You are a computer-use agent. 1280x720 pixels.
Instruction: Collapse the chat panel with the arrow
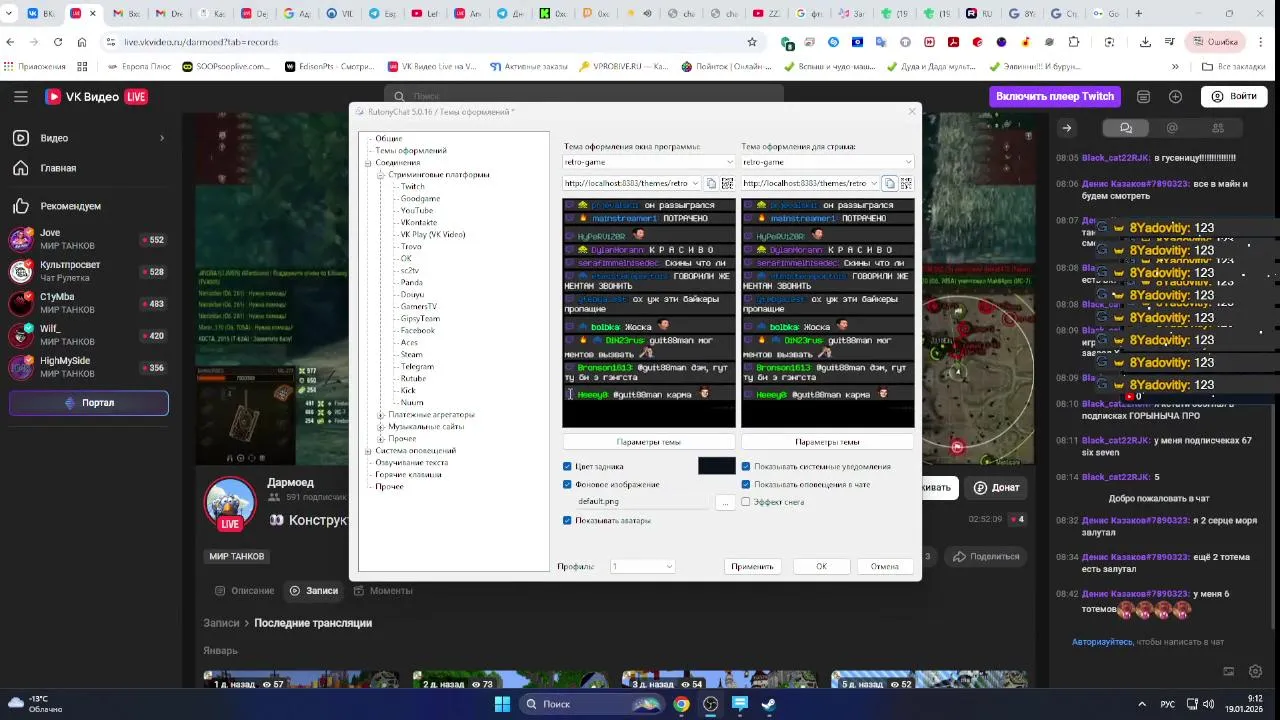tap(1067, 128)
